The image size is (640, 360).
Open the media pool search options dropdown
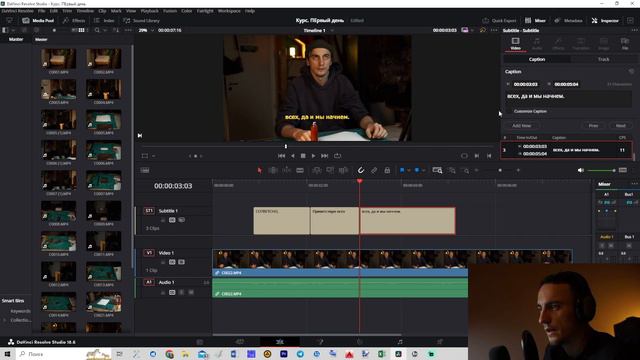pos(104,30)
